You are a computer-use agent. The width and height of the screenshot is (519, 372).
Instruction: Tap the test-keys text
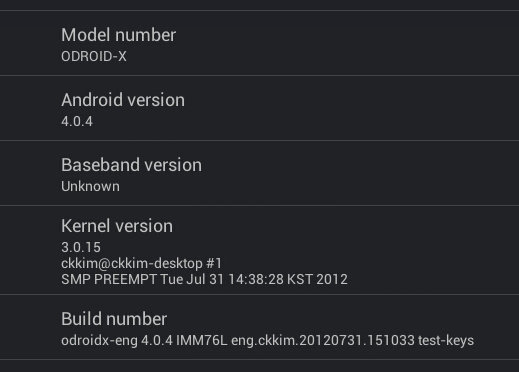tap(446, 340)
